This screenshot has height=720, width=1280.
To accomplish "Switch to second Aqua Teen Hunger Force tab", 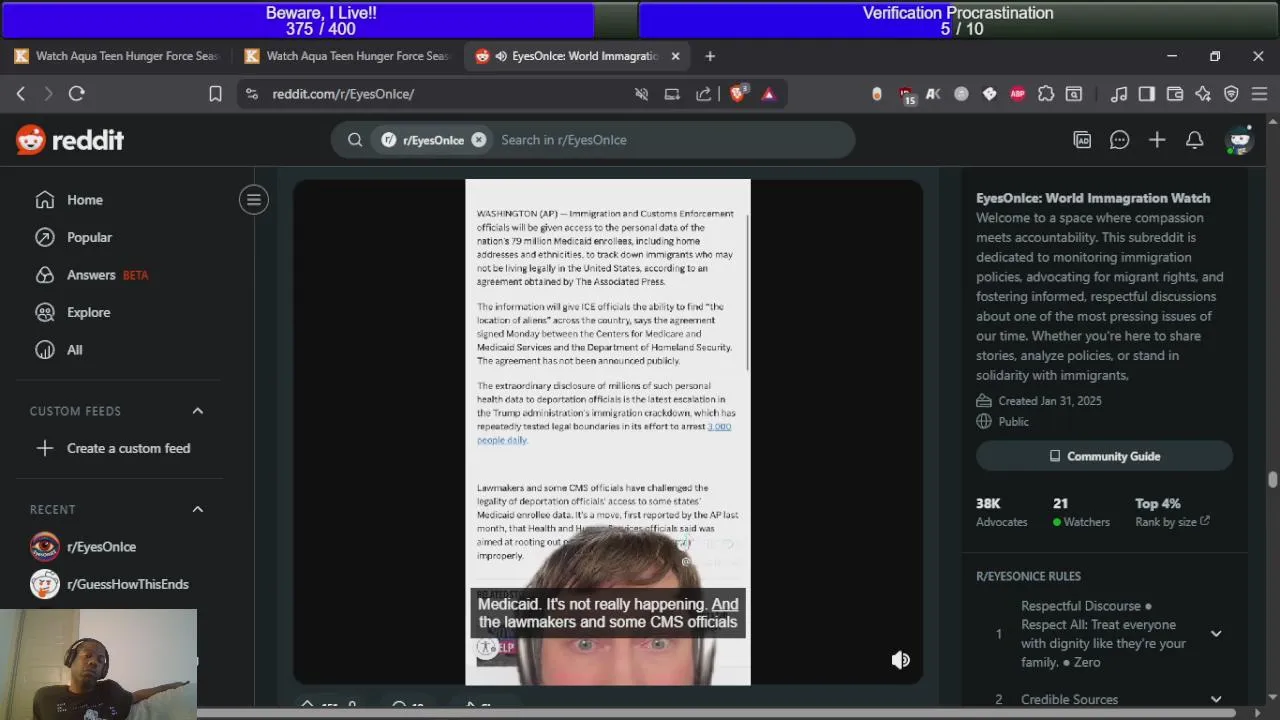I will [348, 56].
